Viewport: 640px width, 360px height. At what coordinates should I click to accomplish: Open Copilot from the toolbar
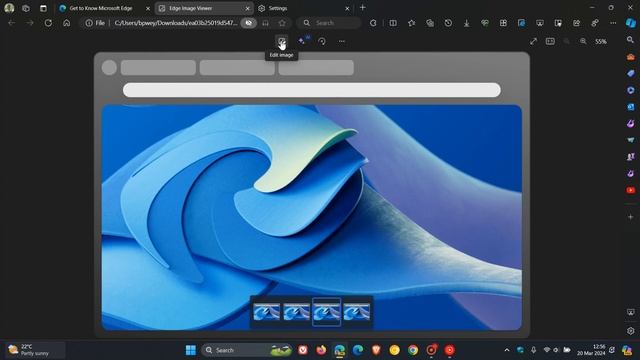click(631, 23)
